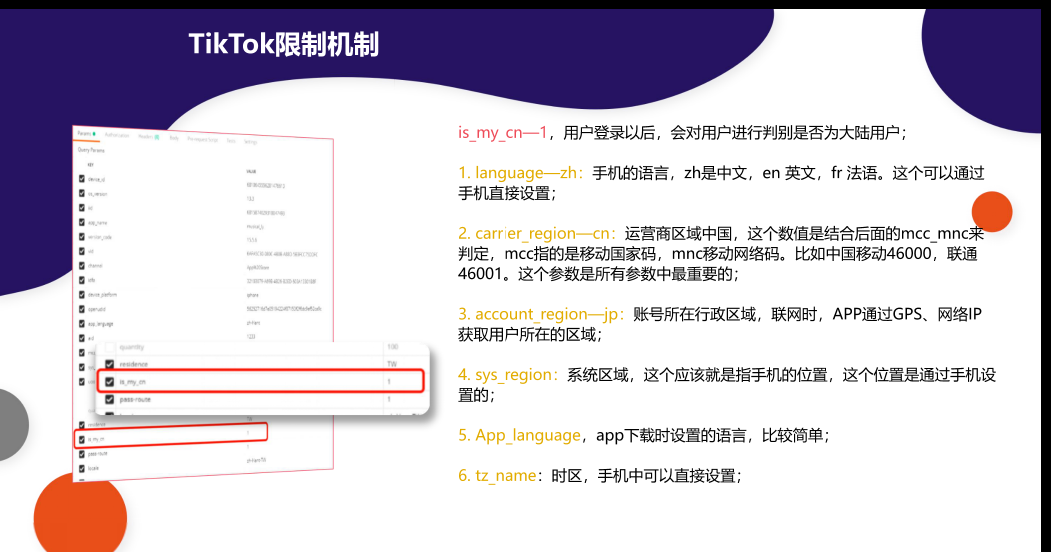The image size is (1051, 552).
Task: Select the 'iphone' value of device_platform
Action: coord(253,295)
